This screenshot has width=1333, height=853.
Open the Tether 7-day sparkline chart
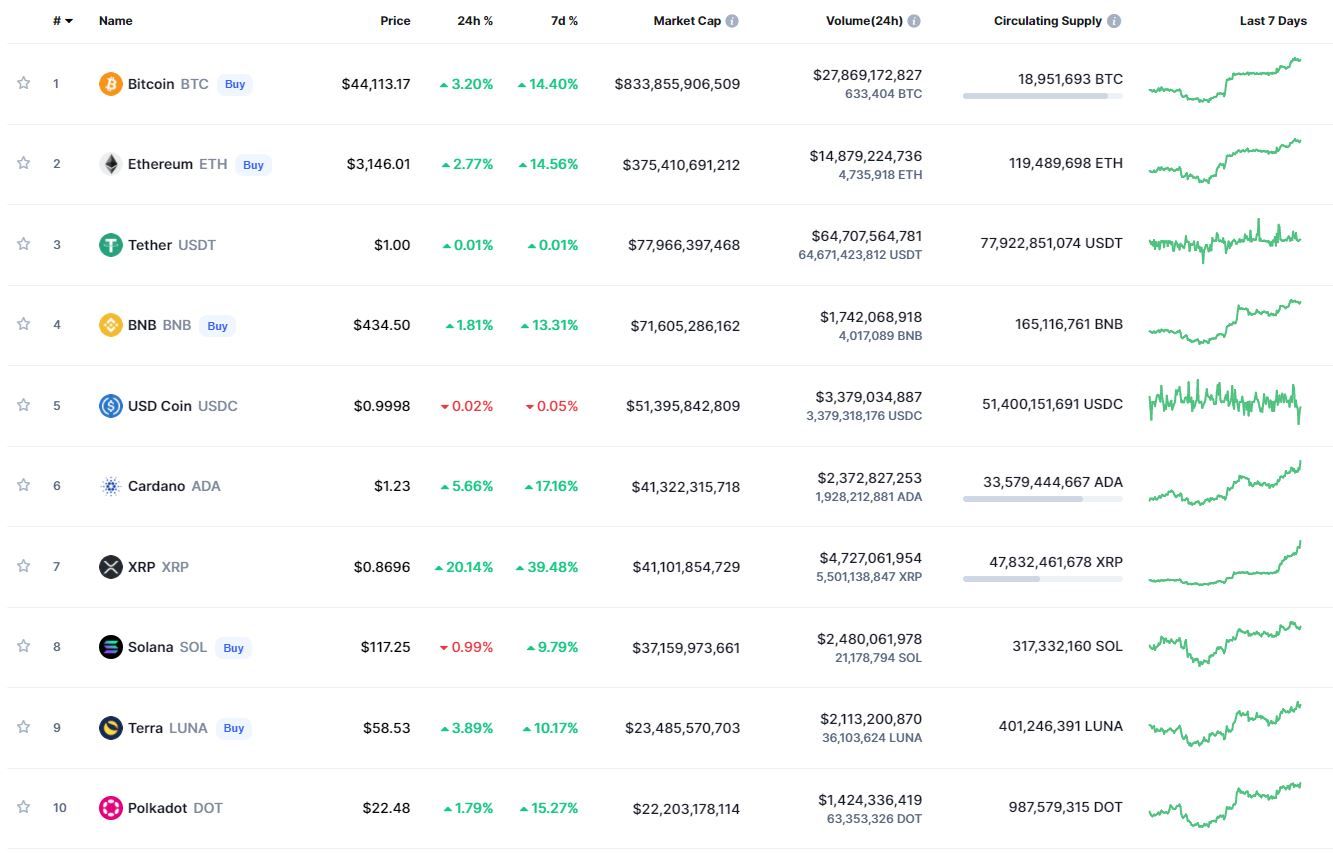click(x=1225, y=240)
